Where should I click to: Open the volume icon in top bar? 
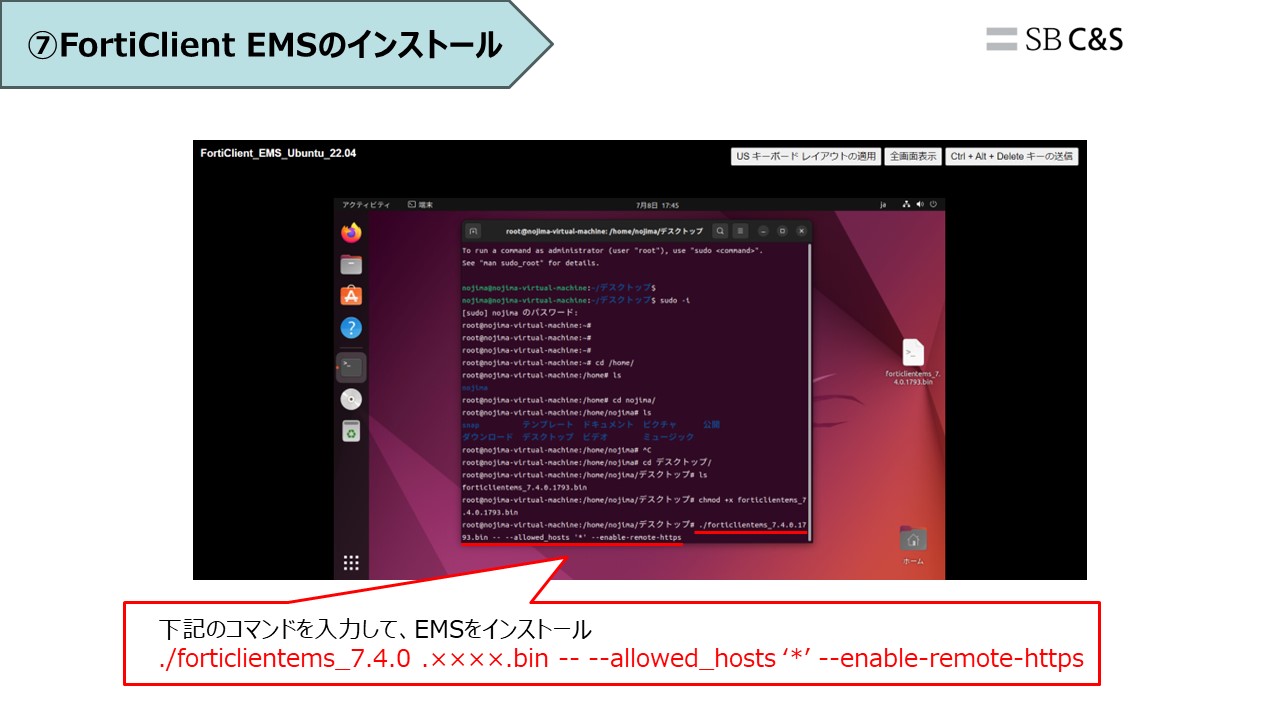(919, 204)
